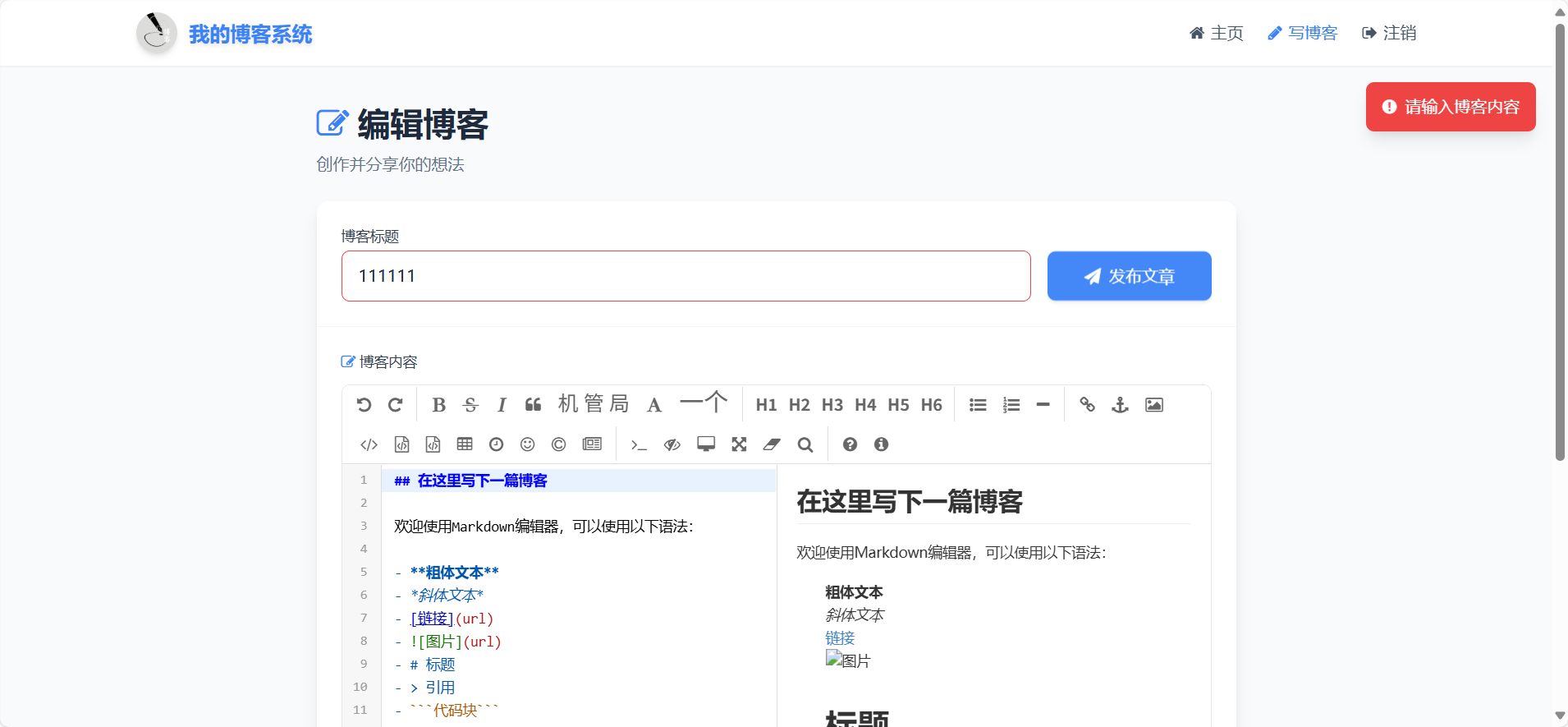This screenshot has width=1568, height=727.
Task: Insert H1 heading
Action: click(767, 405)
